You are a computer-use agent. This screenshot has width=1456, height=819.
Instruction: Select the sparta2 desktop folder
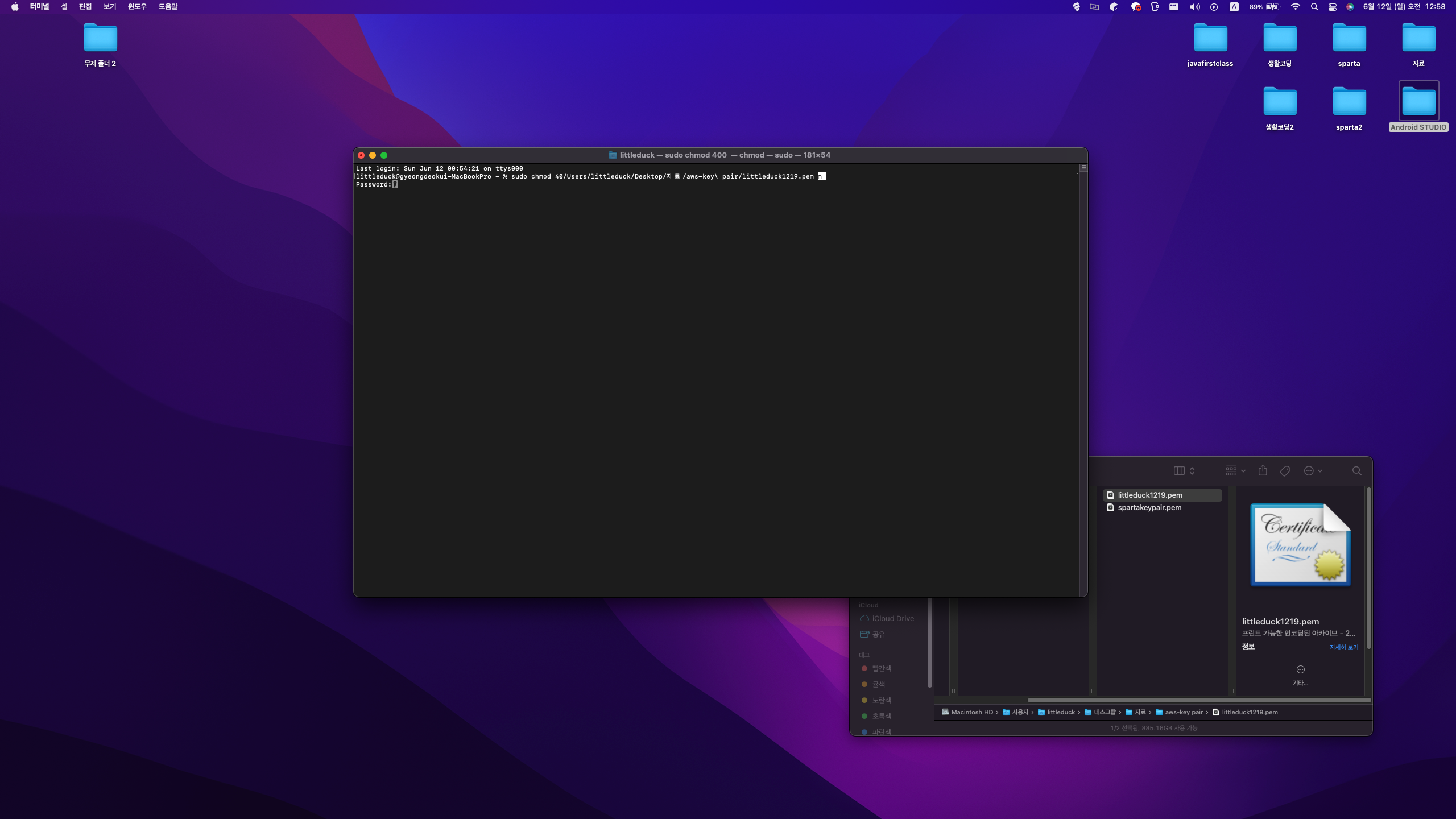(1349, 109)
